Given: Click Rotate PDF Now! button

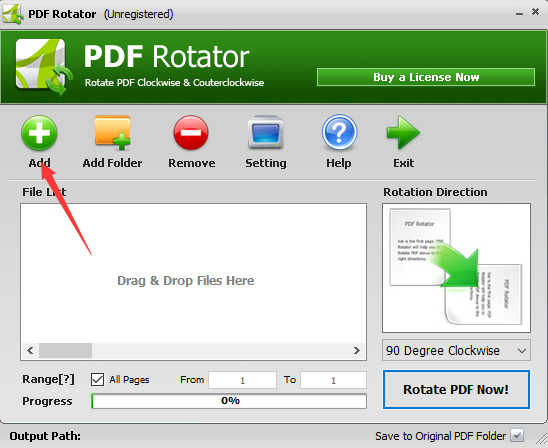Looking at the screenshot, I should pos(456,389).
